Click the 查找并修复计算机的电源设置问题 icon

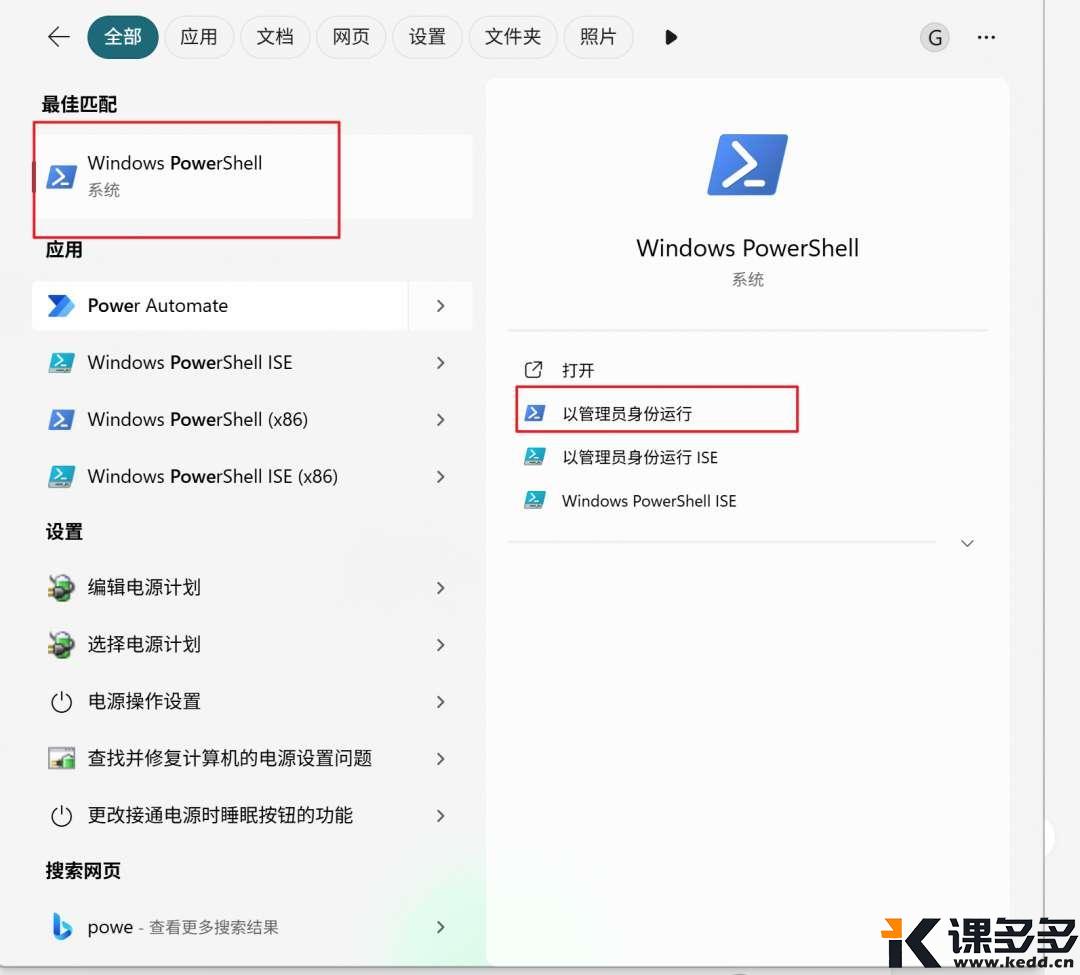(61, 759)
